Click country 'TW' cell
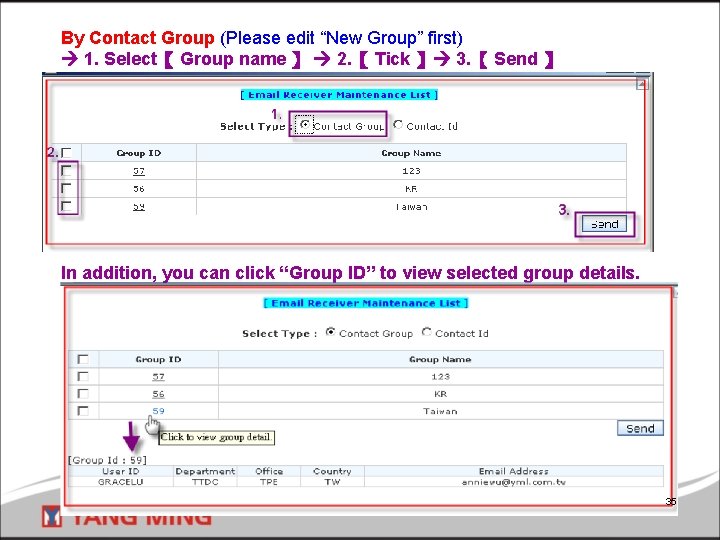The image size is (720, 540). 332,482
